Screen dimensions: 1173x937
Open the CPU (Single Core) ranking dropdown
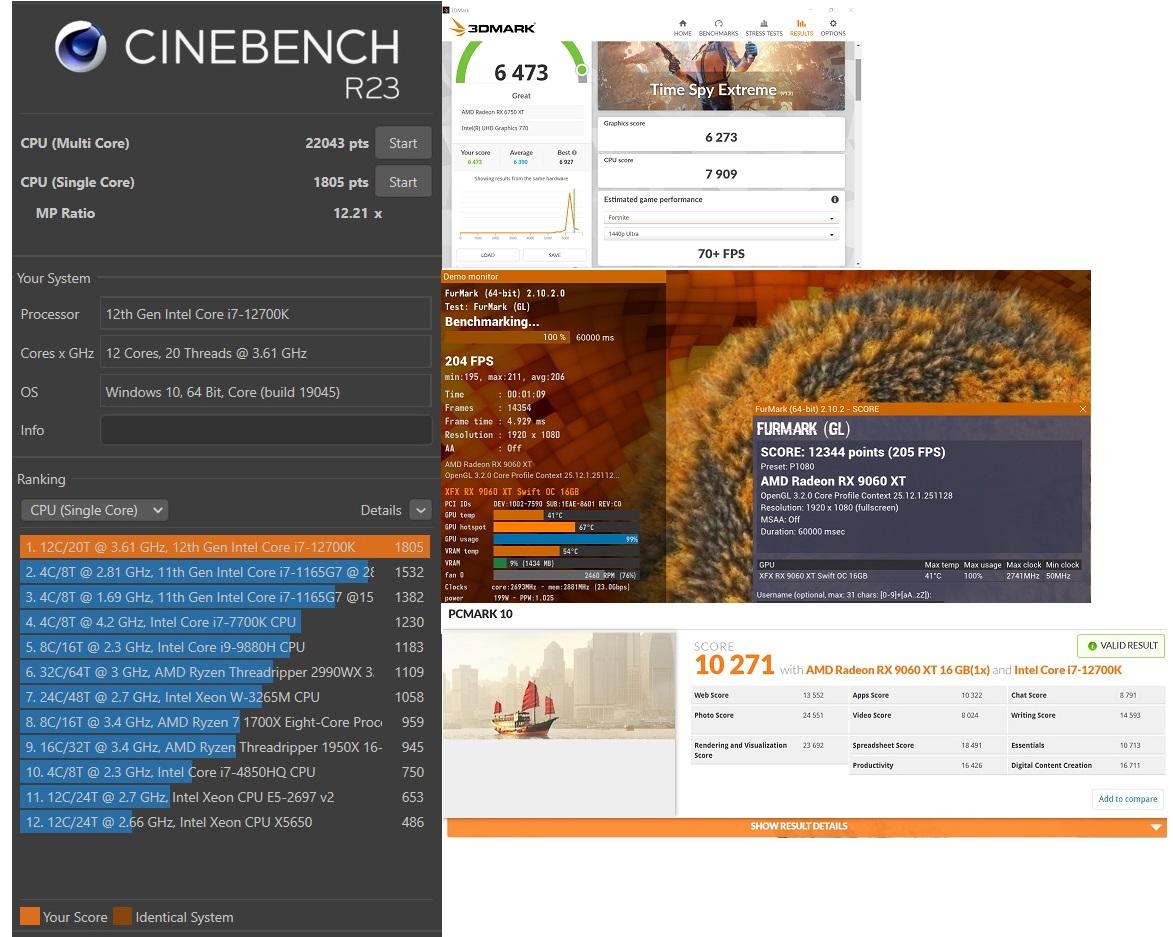[x=94, y=510]
